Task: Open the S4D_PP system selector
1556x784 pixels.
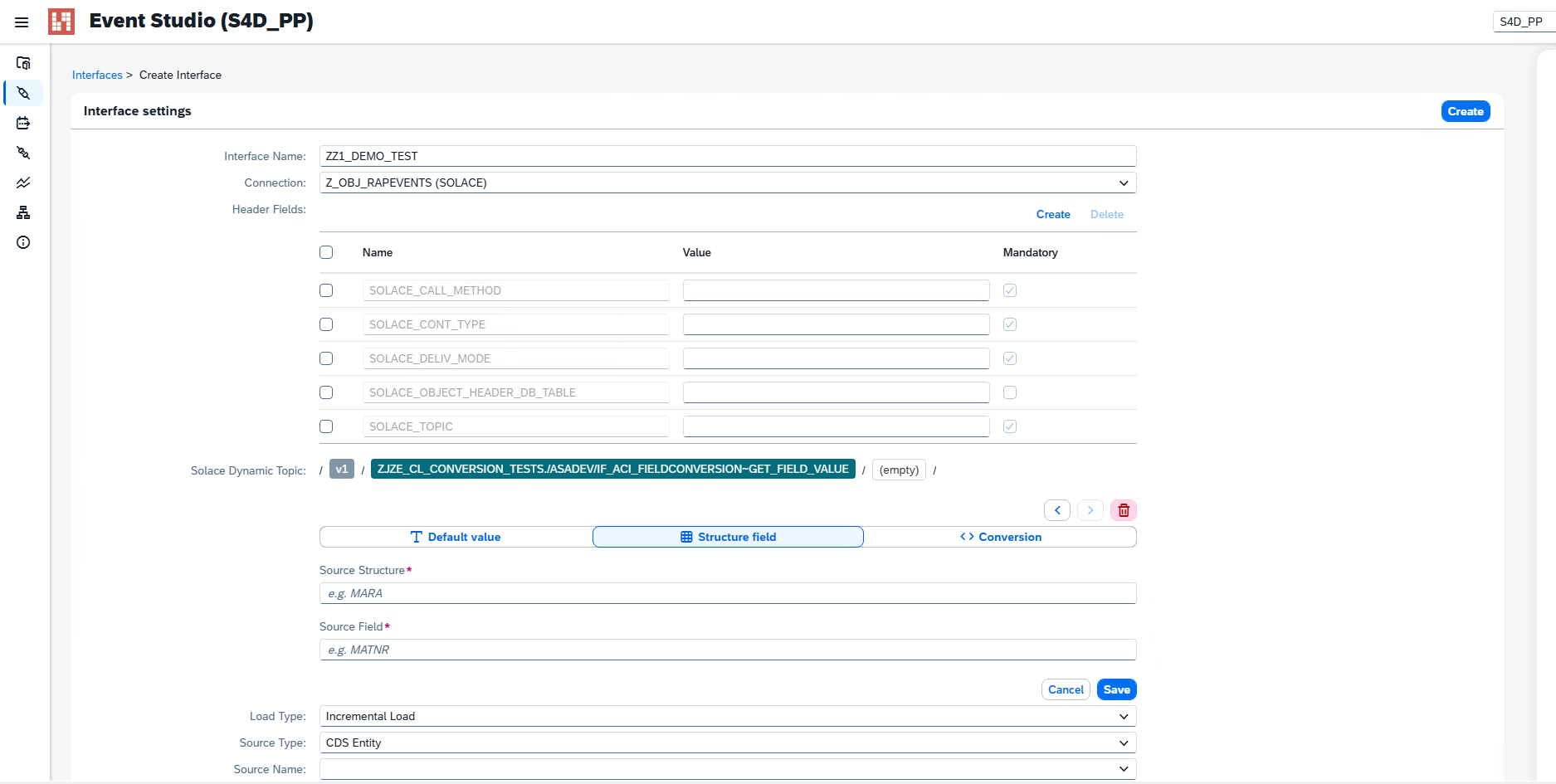Action: [x=1523, y=22]
